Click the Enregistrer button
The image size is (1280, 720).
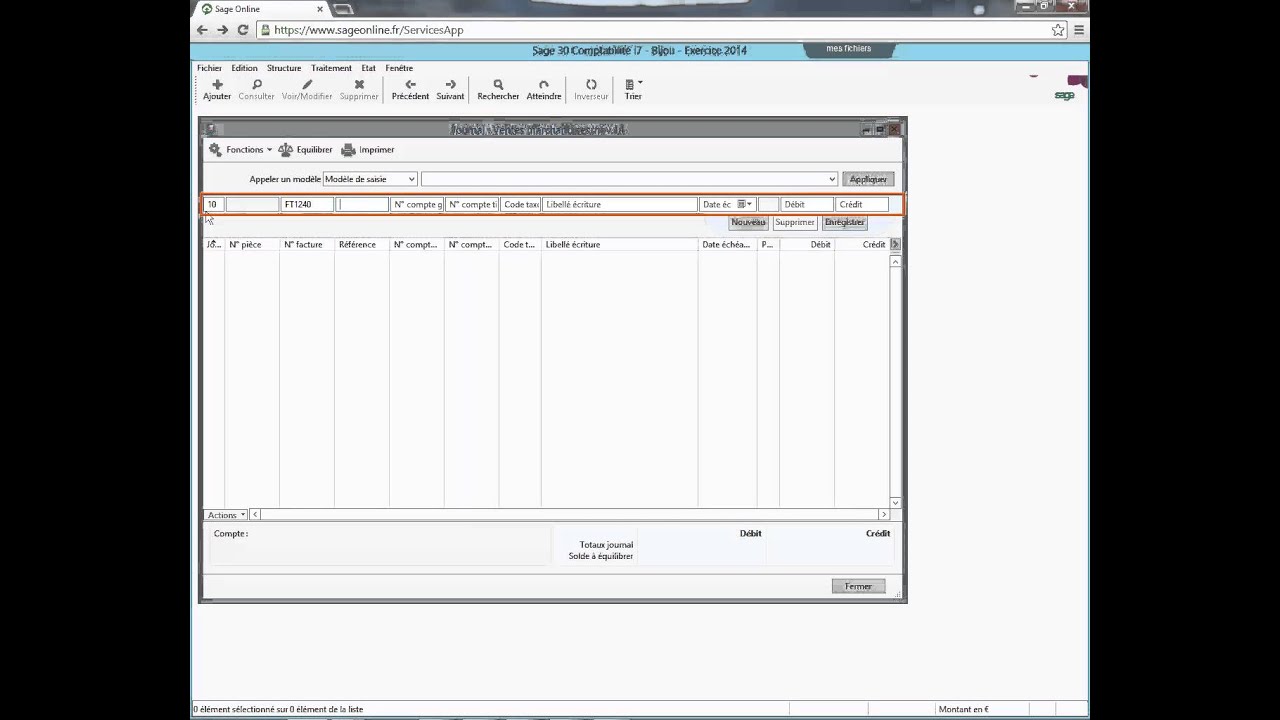845,222
